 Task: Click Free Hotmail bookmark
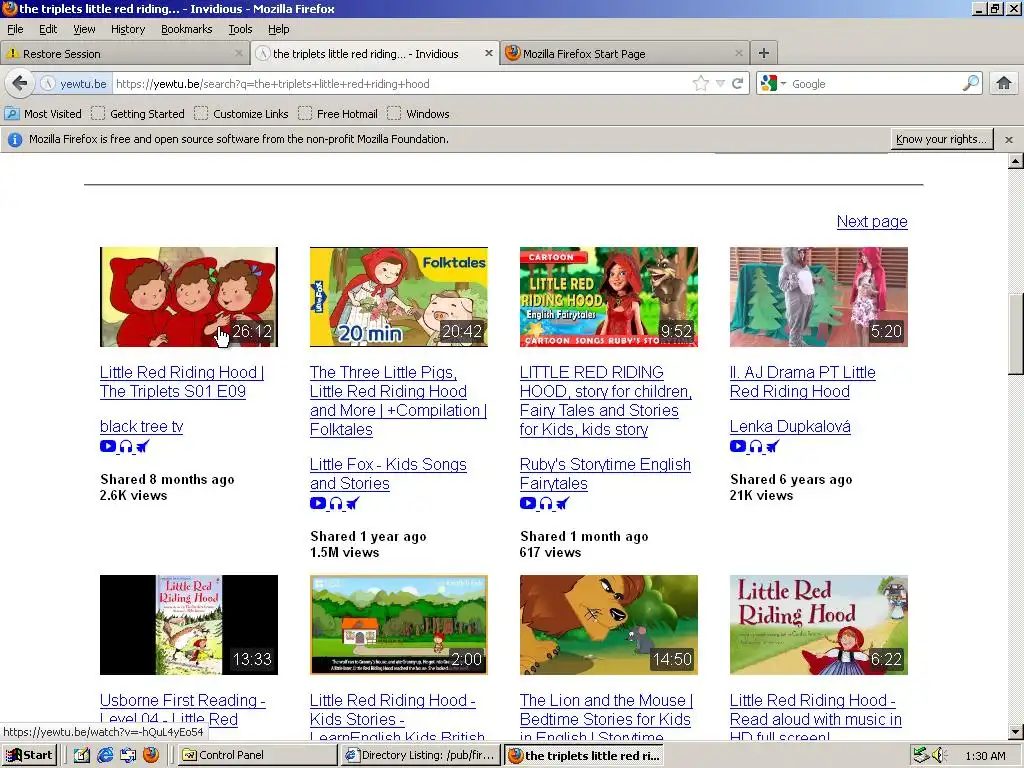(x=338, y=114)
